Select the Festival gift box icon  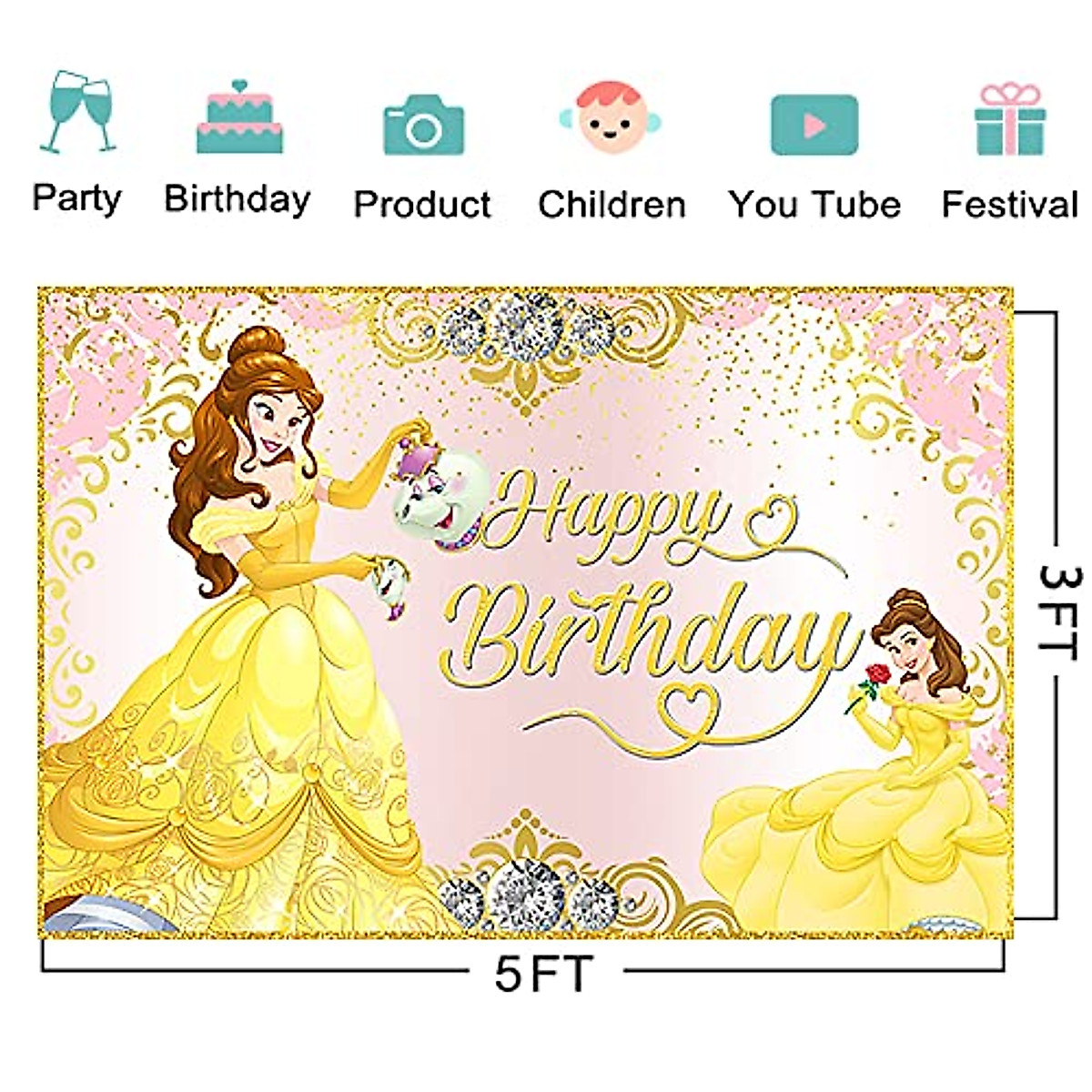(1010, 119)
